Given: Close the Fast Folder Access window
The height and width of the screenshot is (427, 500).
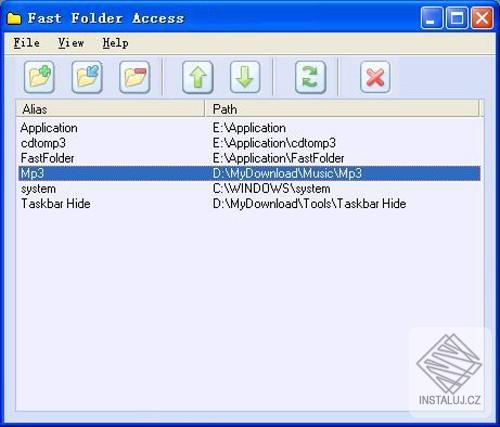Looking at the screenshot, I should coord(482,18).
